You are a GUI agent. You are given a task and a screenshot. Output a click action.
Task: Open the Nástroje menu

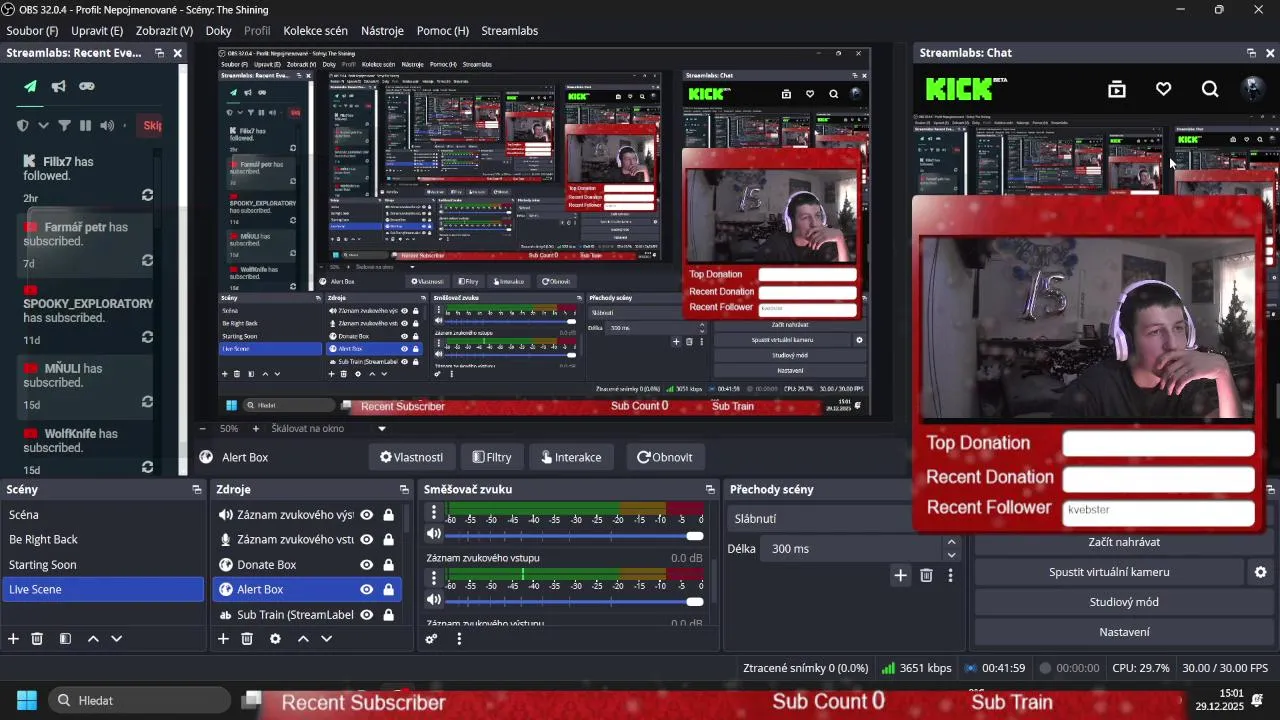(382, 31)
